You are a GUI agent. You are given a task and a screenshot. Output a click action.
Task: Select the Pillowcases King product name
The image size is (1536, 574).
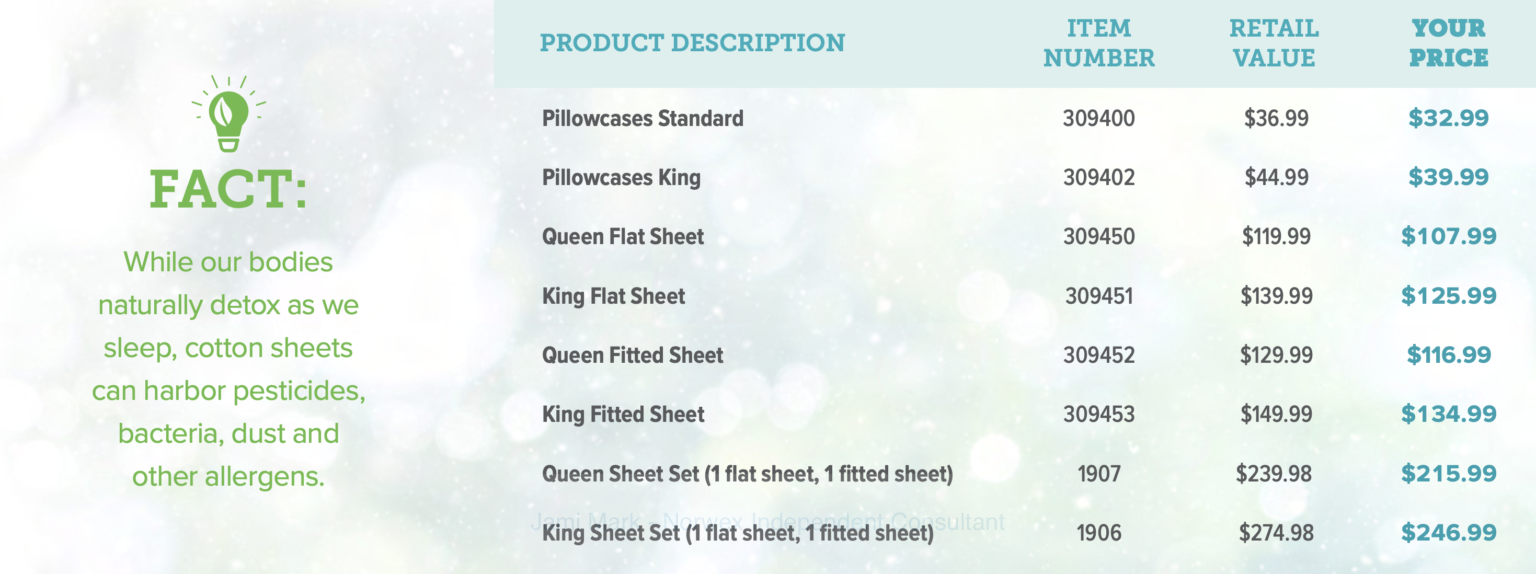(x=621, y=178)
